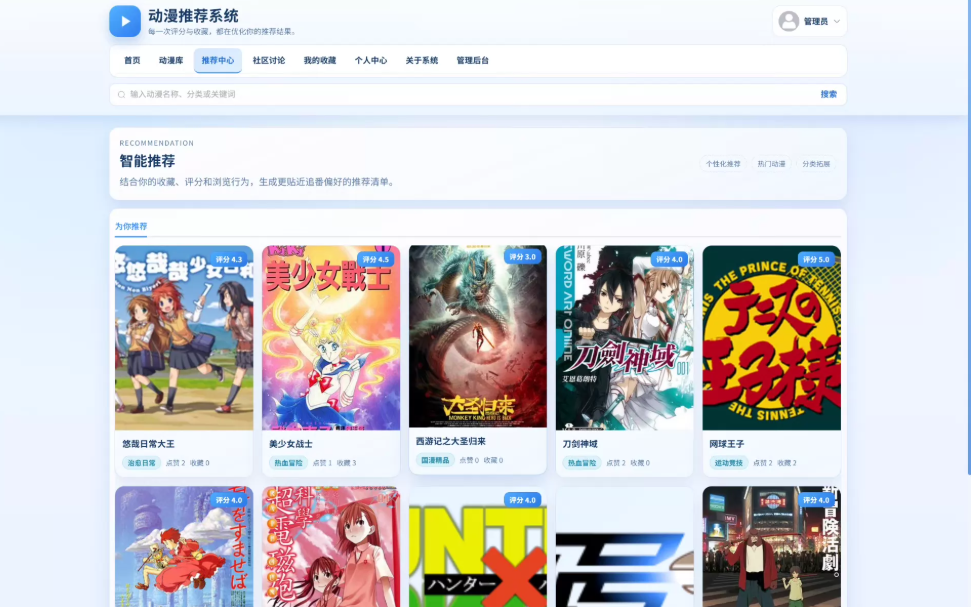Click the 美少女战士 title text

coord(291,444)
